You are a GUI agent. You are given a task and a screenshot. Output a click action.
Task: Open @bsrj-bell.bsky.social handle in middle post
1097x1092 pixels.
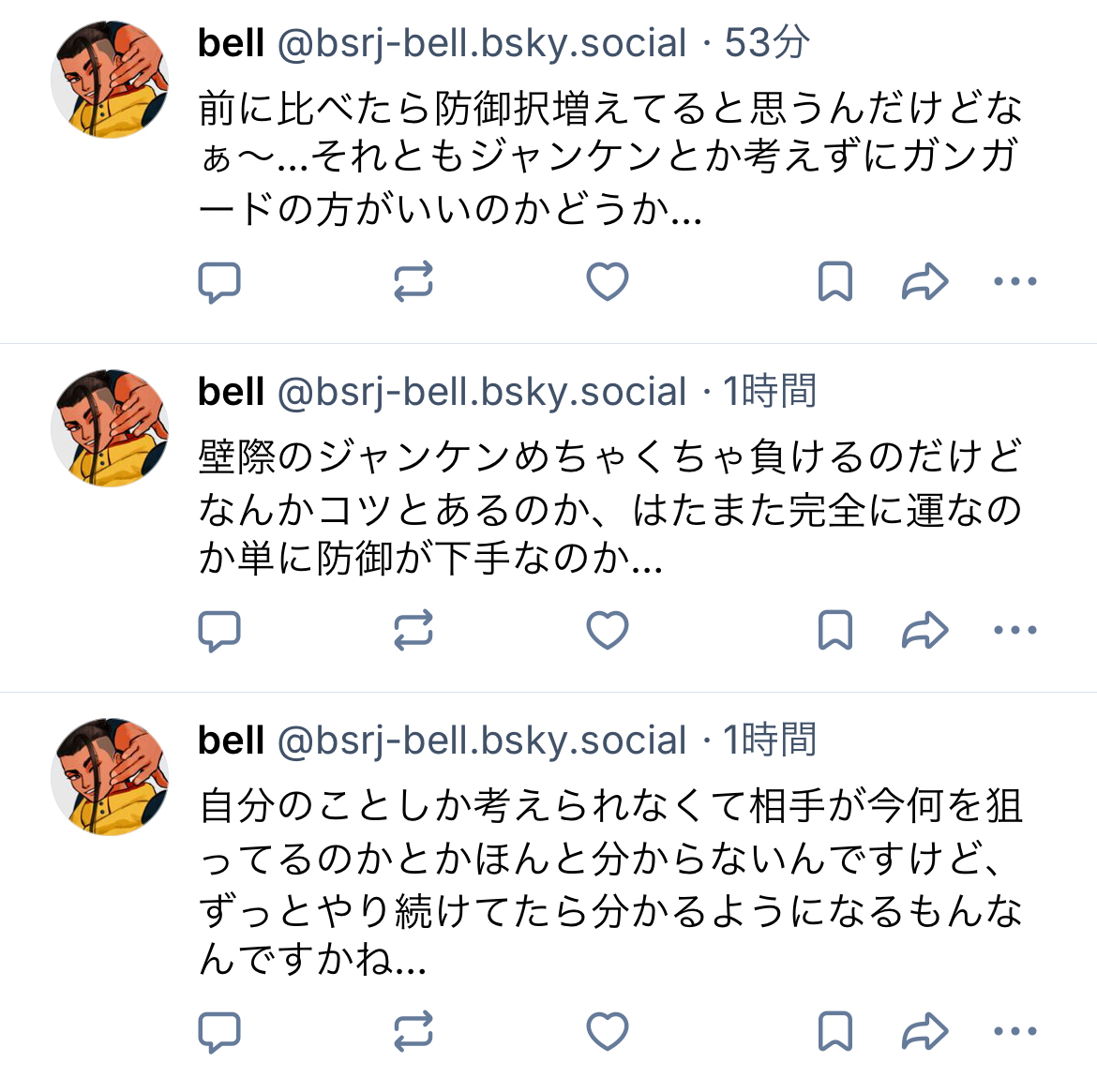coord(482,392)
